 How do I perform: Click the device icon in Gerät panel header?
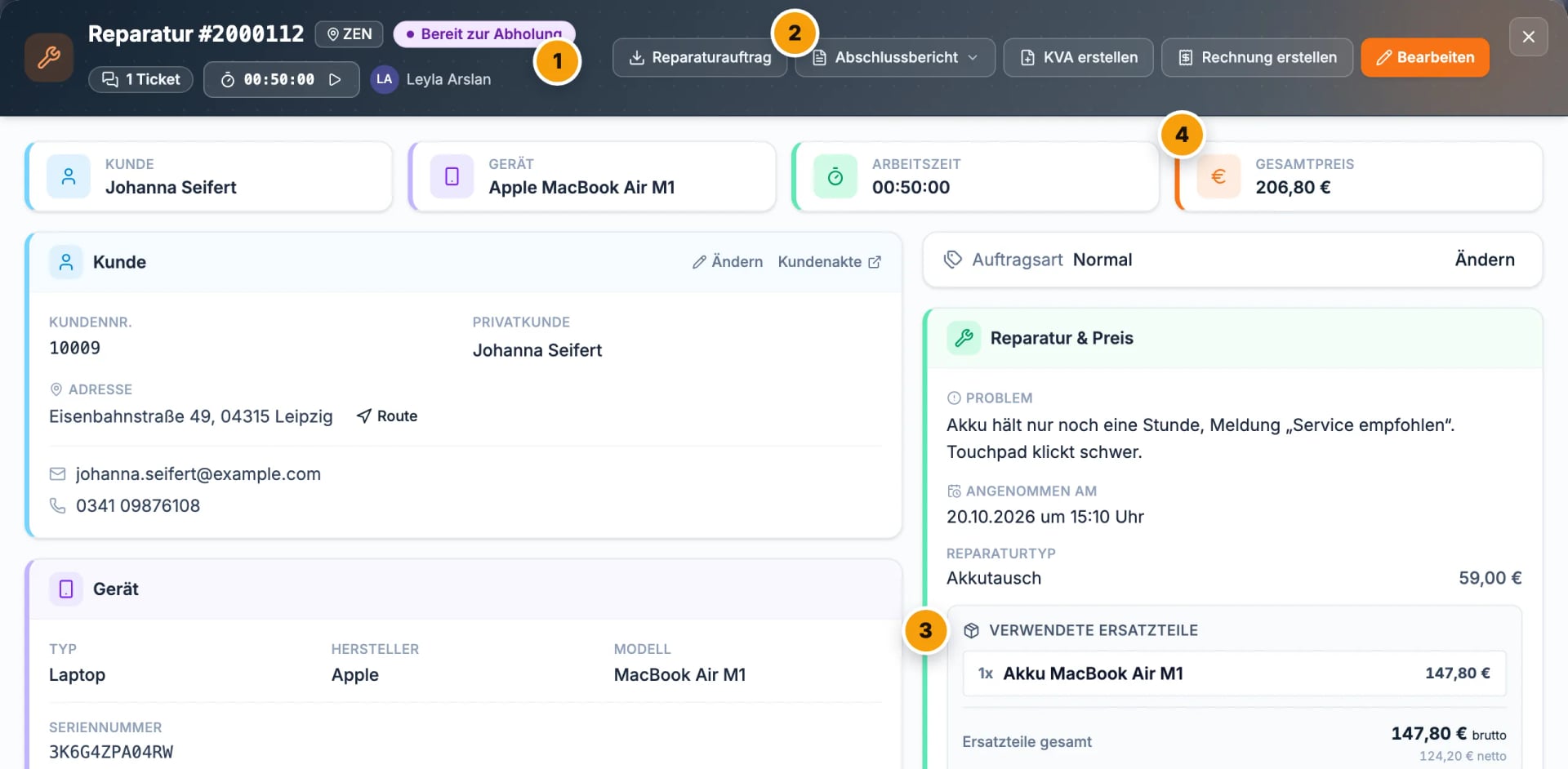coord(66,589)
